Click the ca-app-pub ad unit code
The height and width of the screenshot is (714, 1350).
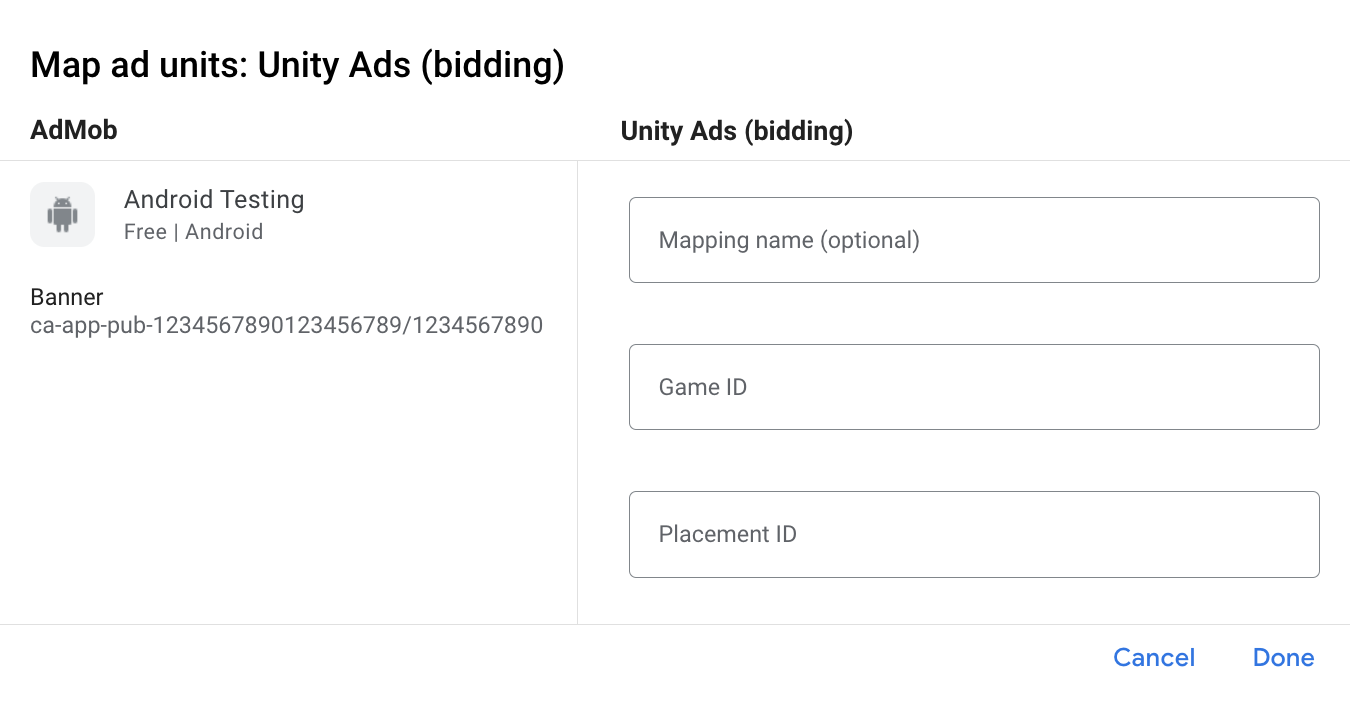pyautogui.click(x=286, y=325)
